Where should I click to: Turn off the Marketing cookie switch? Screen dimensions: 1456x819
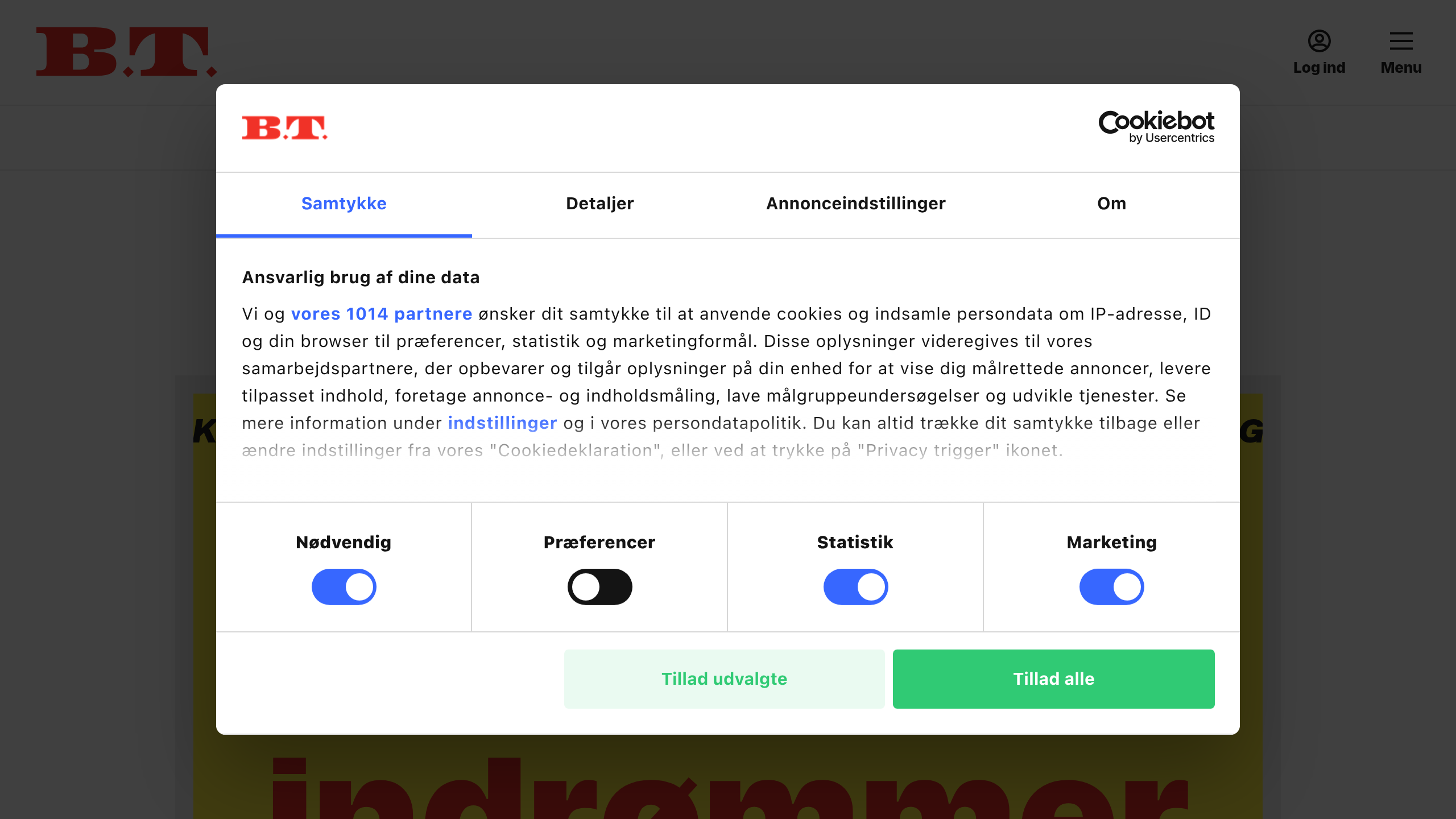pos(1111,587)
